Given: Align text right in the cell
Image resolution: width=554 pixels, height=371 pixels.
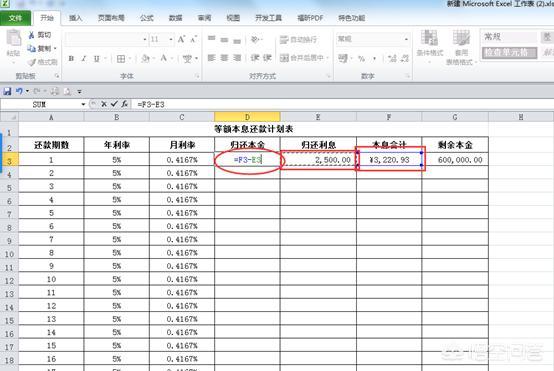Looking at the screenshot, I should coord(237,58).
